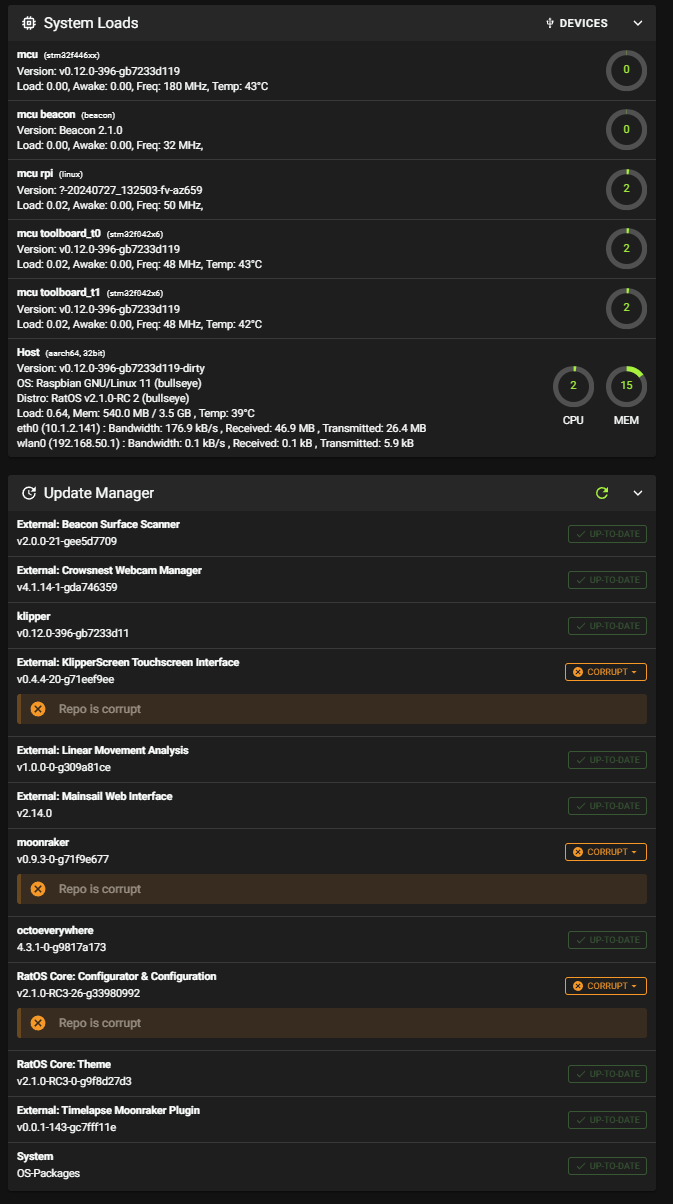Refresh update status with green reload icon
This screenshot has width=673, height=1204.
[x=602, y=493]
